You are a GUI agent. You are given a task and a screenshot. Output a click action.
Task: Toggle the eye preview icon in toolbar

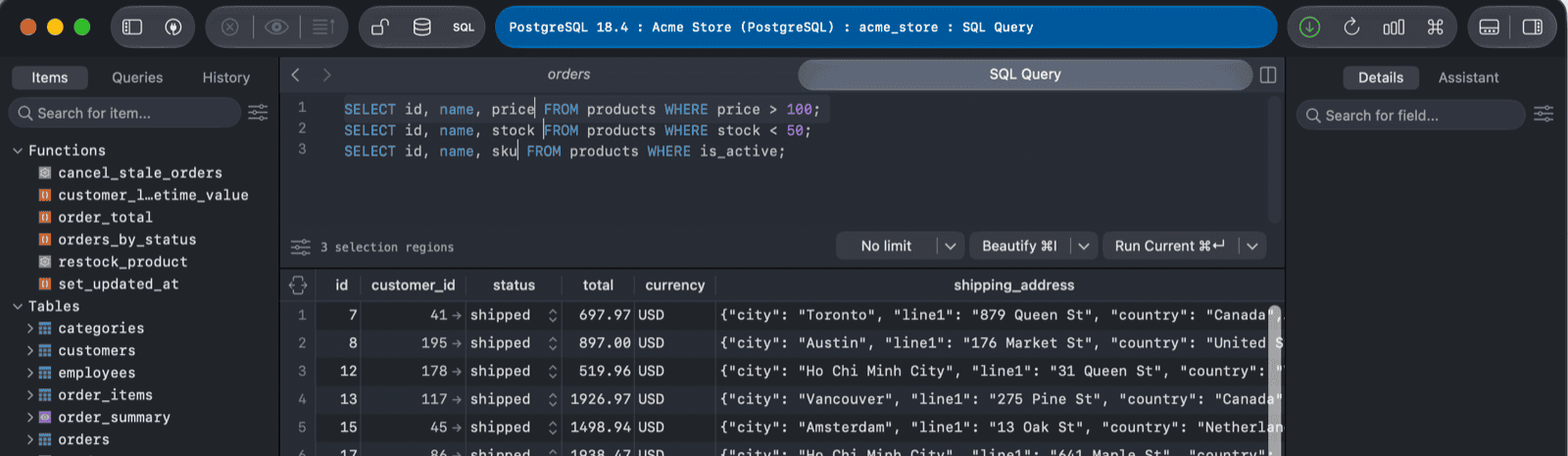[276, 27]
